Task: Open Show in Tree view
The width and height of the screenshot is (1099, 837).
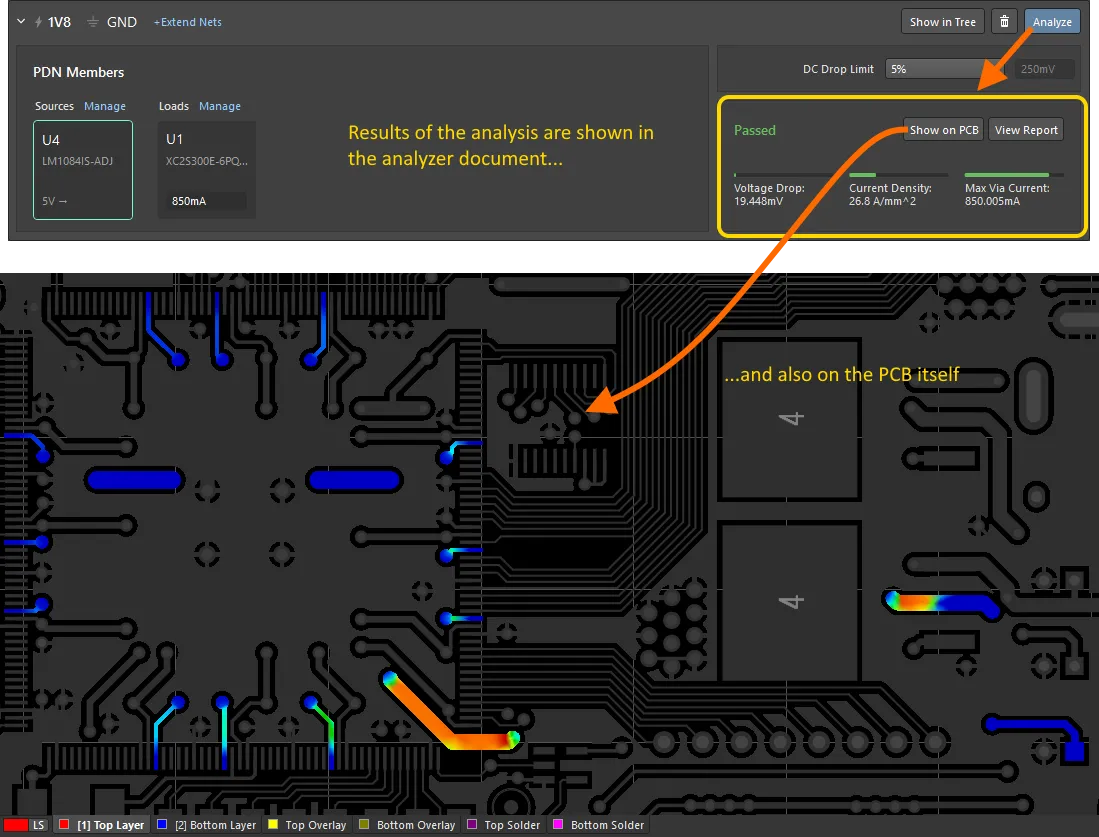Action: 943,22
